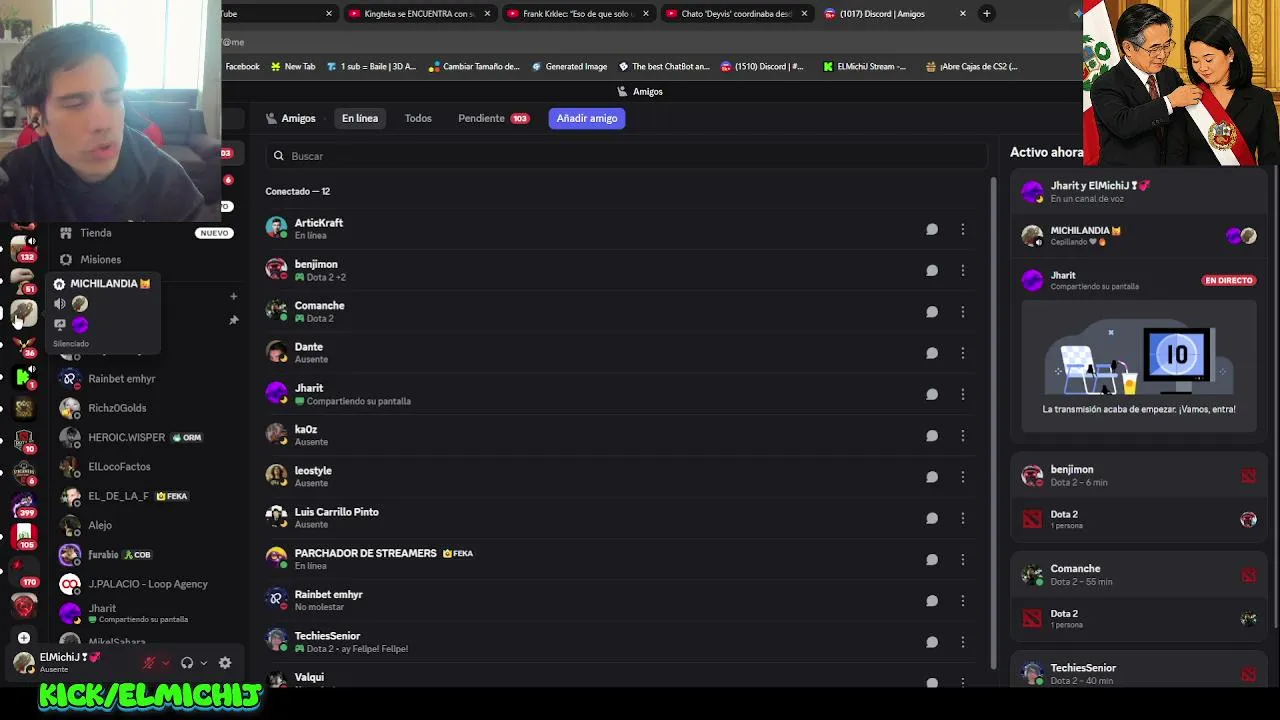
Task: Open the MICHILANDIA voice channel activity card
Action: coord(1139,236)
